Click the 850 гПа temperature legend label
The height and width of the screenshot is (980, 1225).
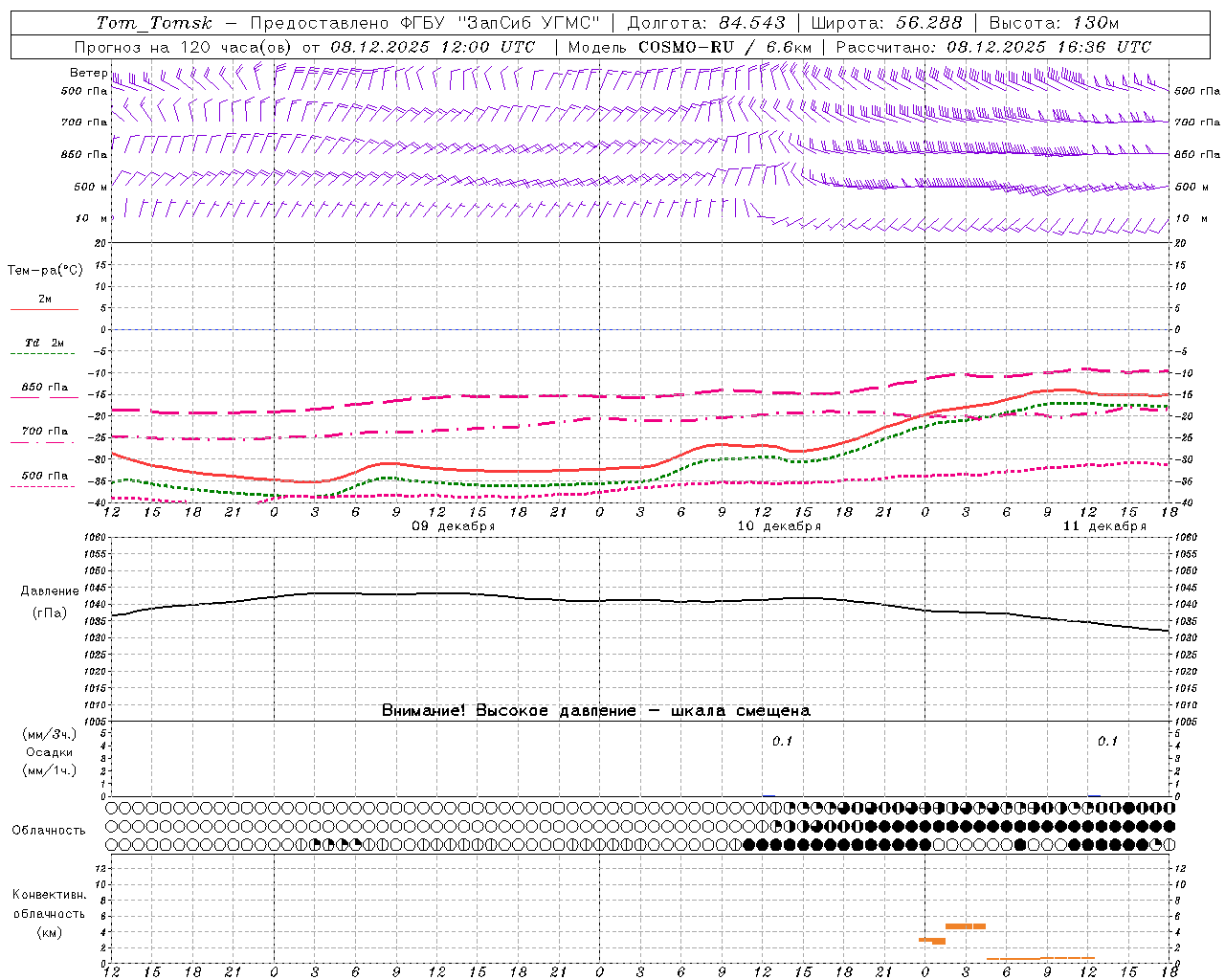click(x=45, y=388)
